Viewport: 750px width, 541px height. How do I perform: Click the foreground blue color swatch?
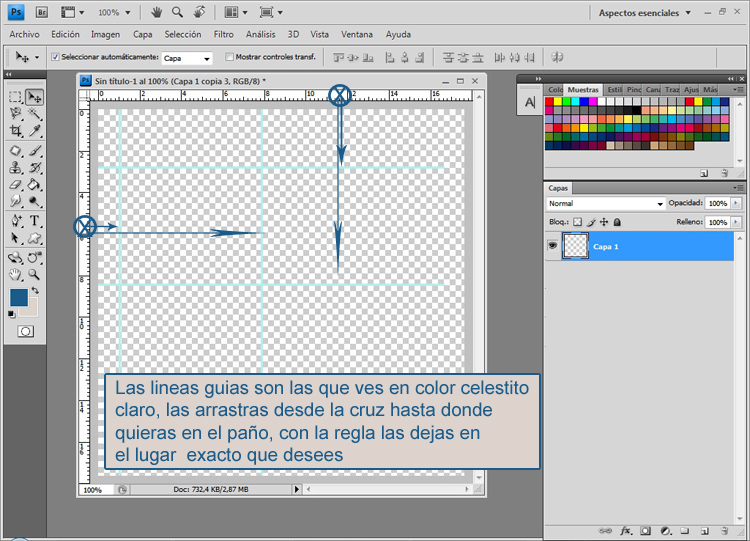coord(18,297)
